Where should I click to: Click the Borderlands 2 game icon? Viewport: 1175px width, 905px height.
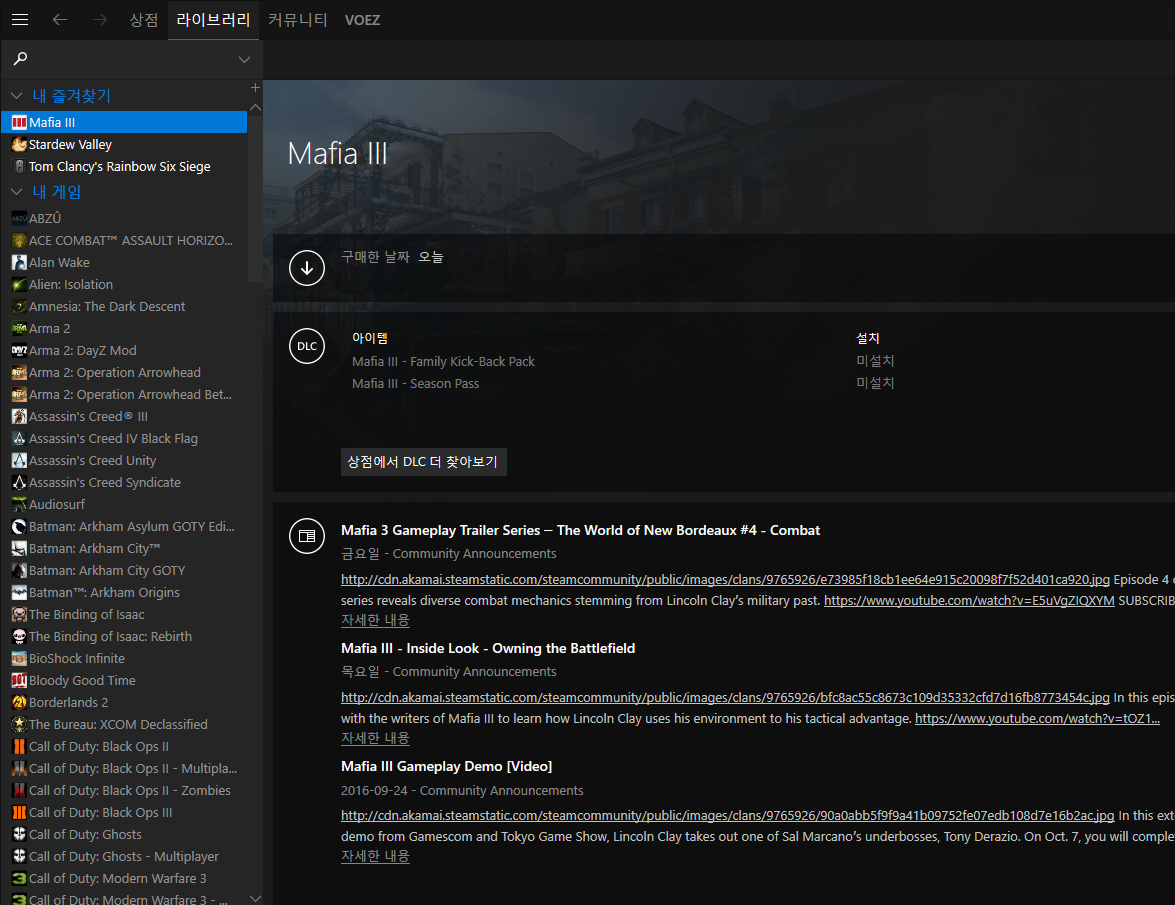tap(19, 703)
